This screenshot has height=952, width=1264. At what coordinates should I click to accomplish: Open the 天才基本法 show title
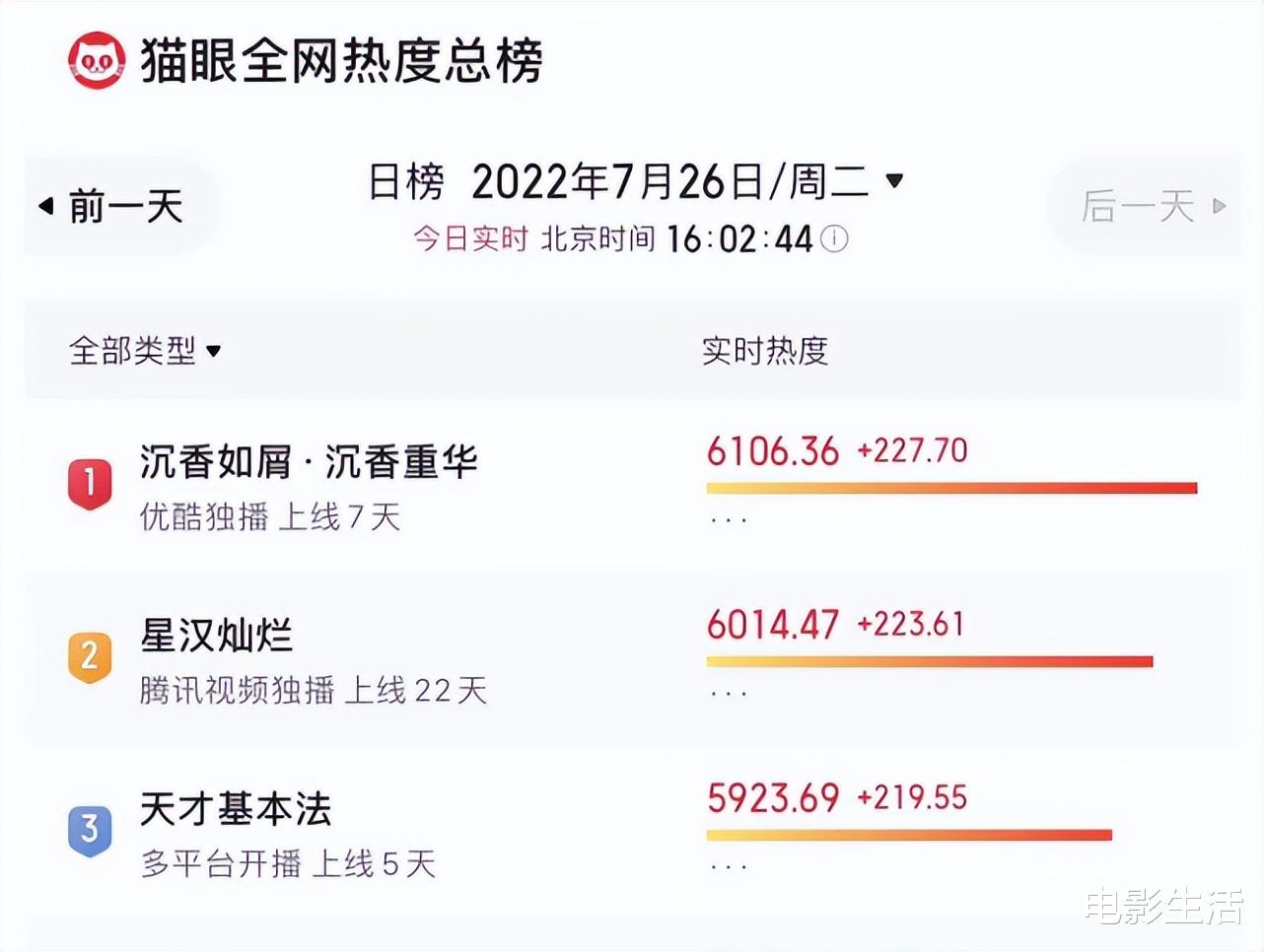[x=236, y=809]
